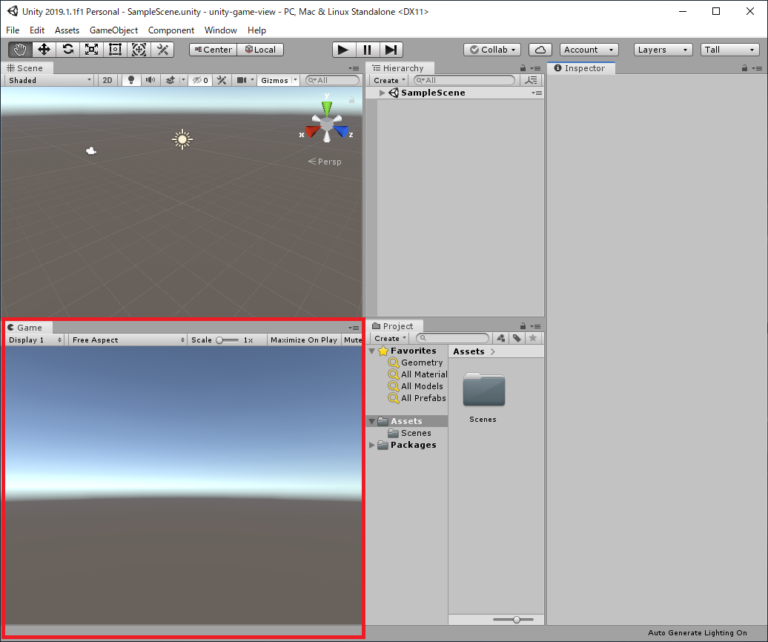This screenshot has height=642, width=768.
Task: Select the Scale tool
Action: [x=91, y=49]
